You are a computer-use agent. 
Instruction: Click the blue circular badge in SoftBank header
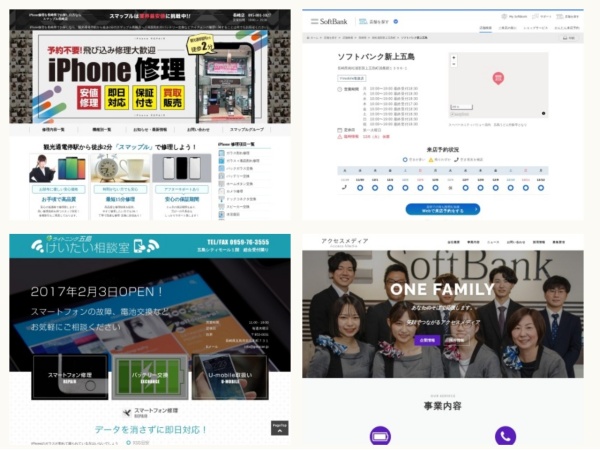click(396, 21)
